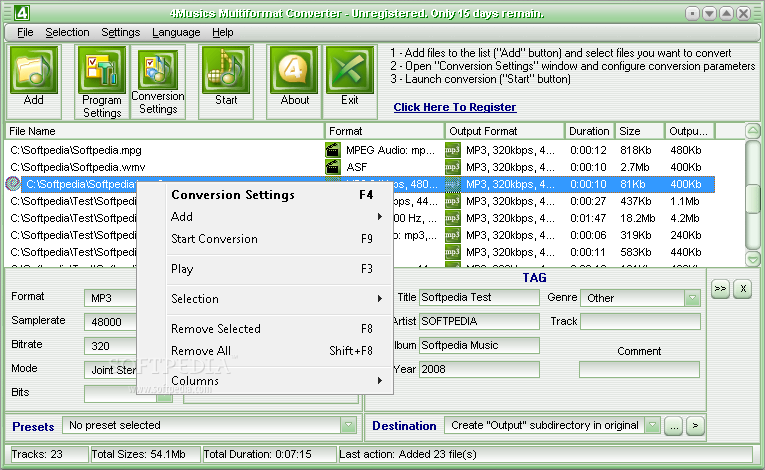The image size is (765, 470).
Task: Sort by Format column header
Action: coord(385,131)
